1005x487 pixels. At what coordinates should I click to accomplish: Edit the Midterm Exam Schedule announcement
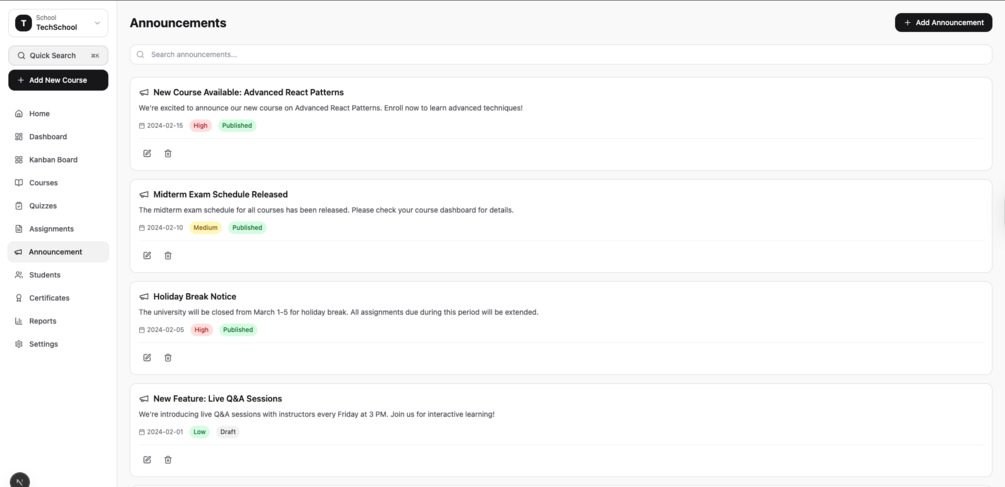(147, 256)
